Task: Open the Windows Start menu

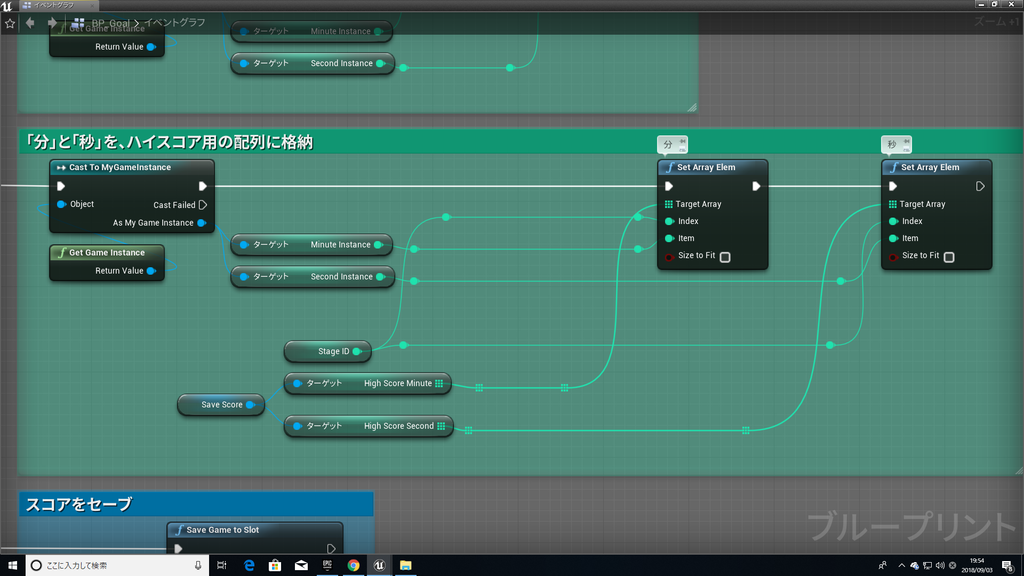Action: point(12,566)
